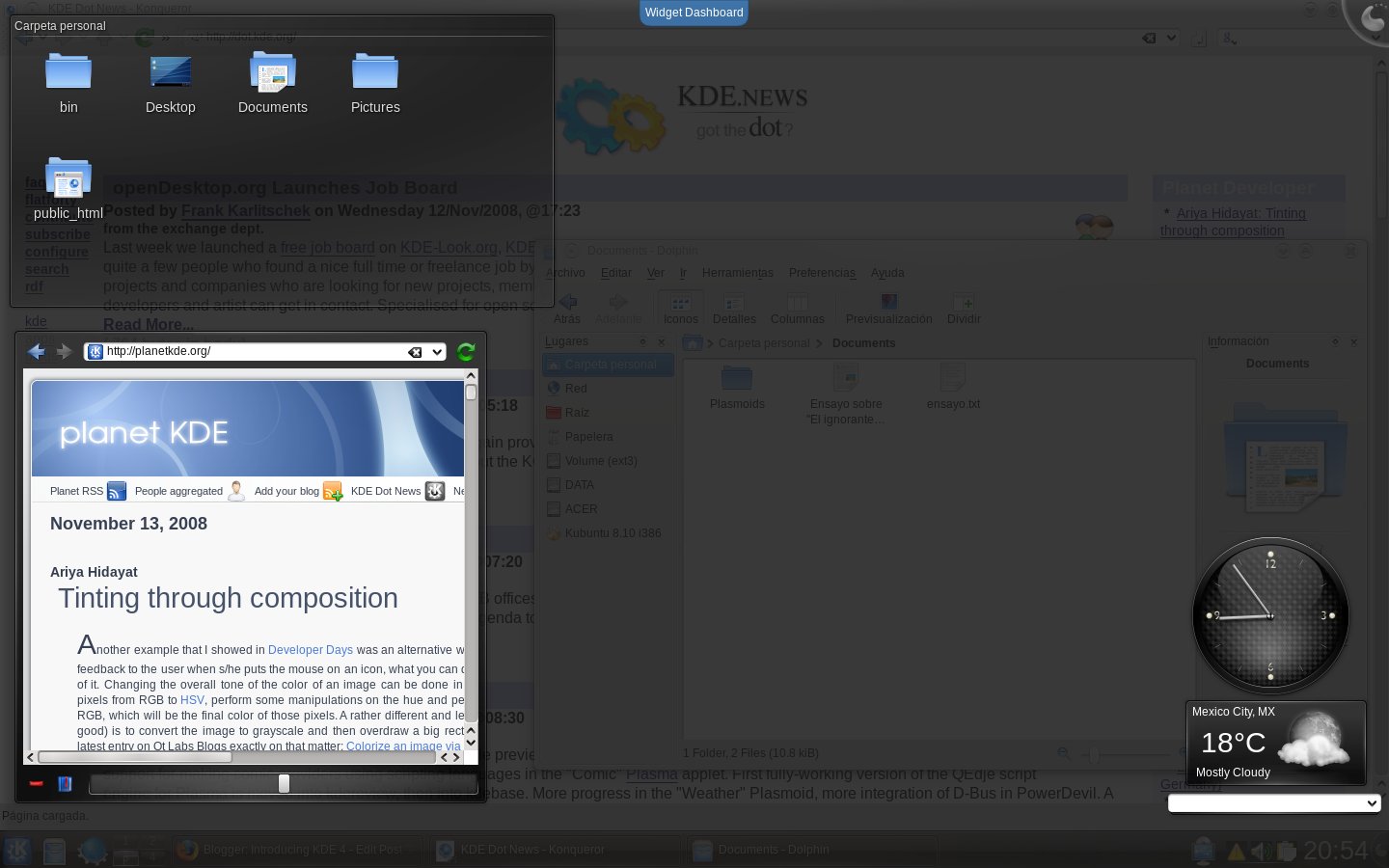
Task: Open the Herramientas menu in Dolphin
Action: [x=738, y=273]
